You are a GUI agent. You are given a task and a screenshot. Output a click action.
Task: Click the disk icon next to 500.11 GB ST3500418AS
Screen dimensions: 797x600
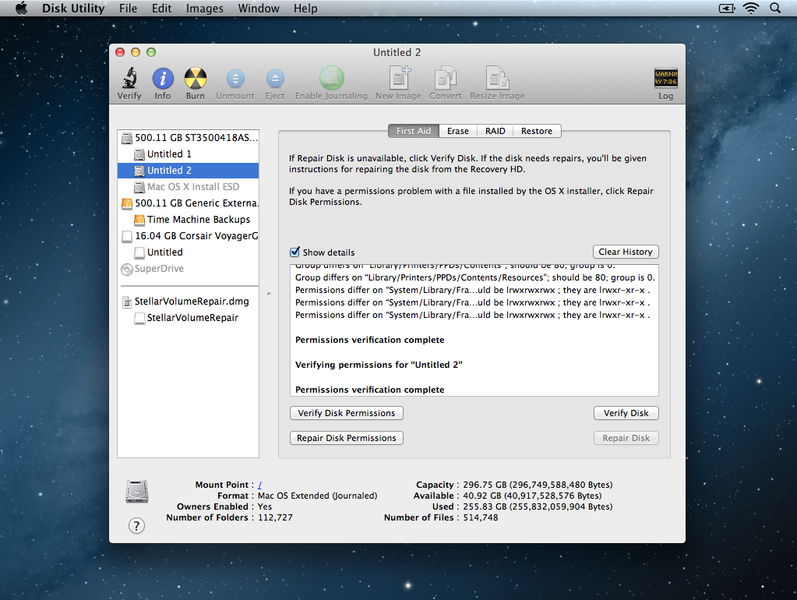tap(127, 138)
